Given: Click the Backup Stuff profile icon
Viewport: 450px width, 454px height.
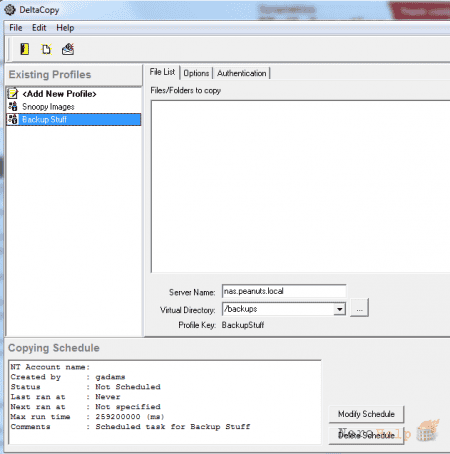Looking at the screenshot, I should pyautogui.click(x=13, y=119).
